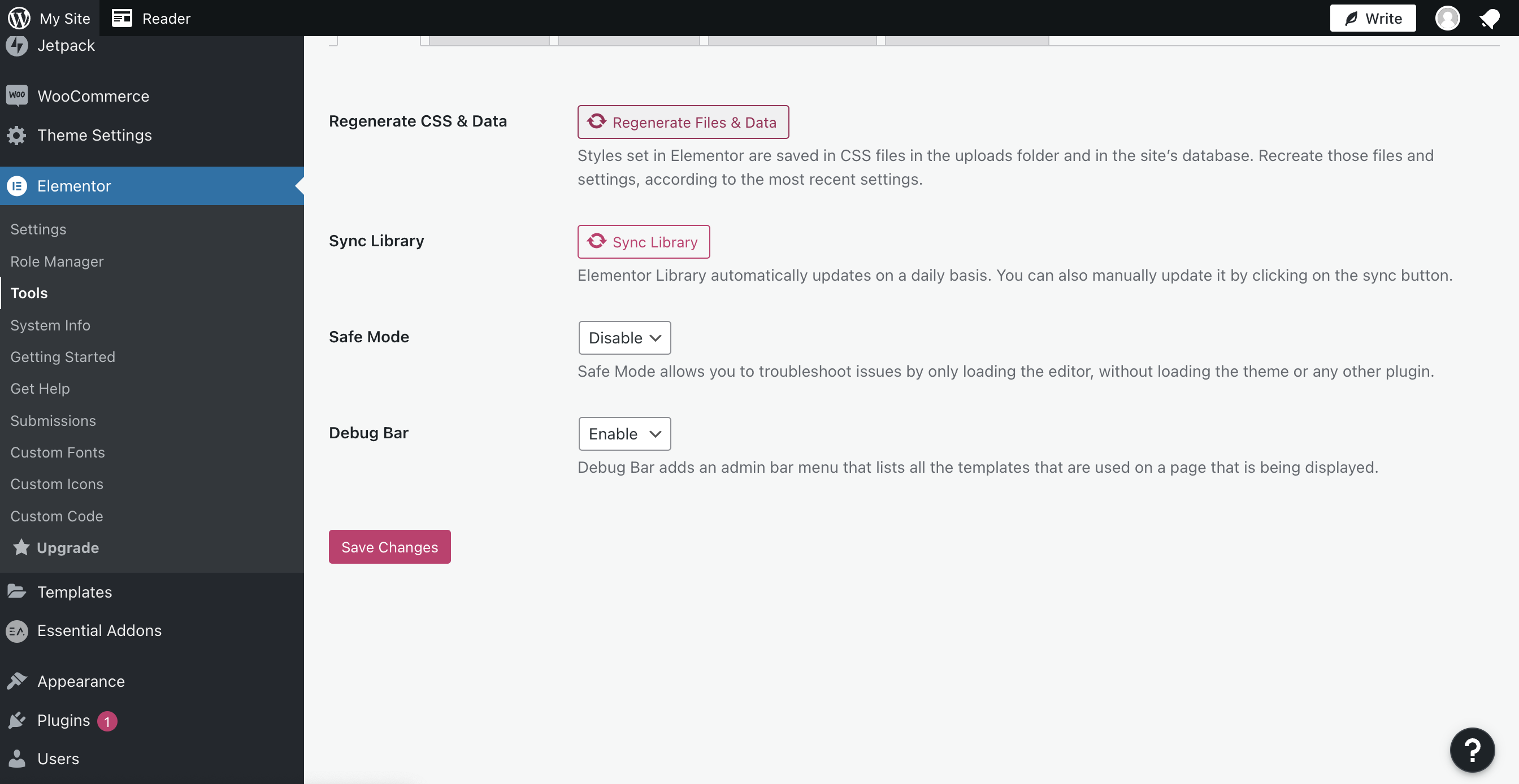Open Getting Started submenu
1519x784 pixels.
(63, 356)
